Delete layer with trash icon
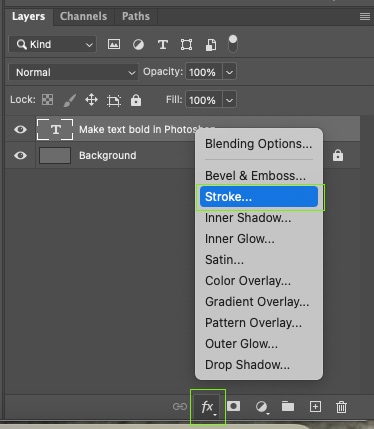The height and width of the screenshot is (429, 374). click(x=341, y=407)
